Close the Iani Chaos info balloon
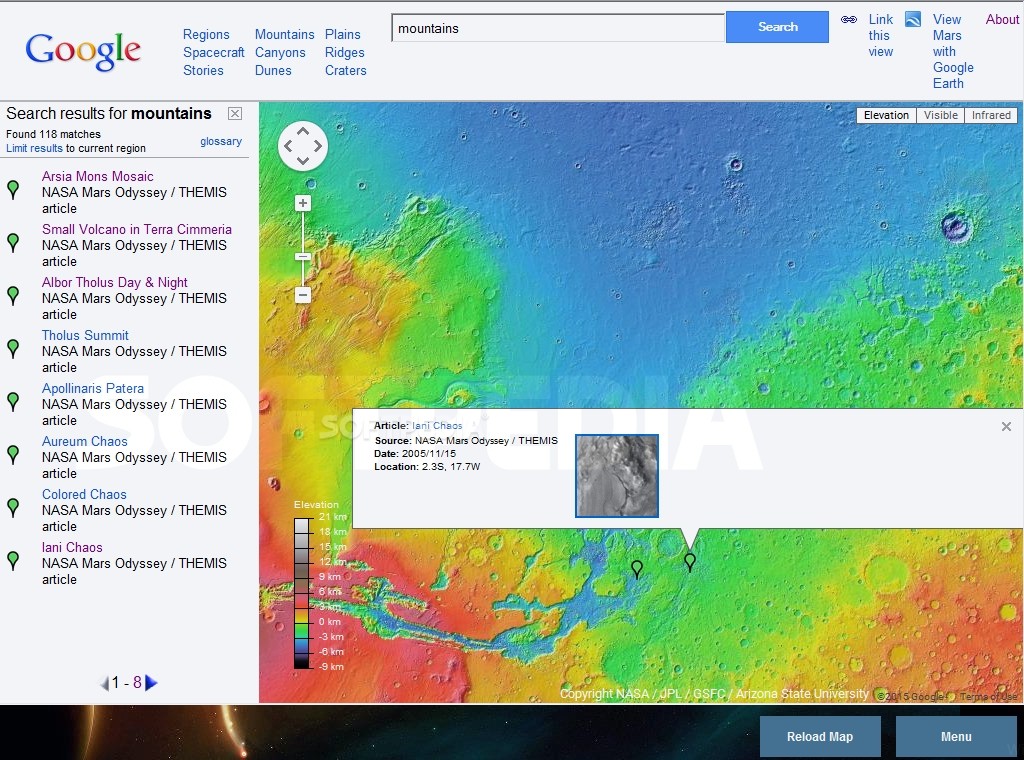The height and width of the screenshot is (760, 1024). tap(1006, 426)
